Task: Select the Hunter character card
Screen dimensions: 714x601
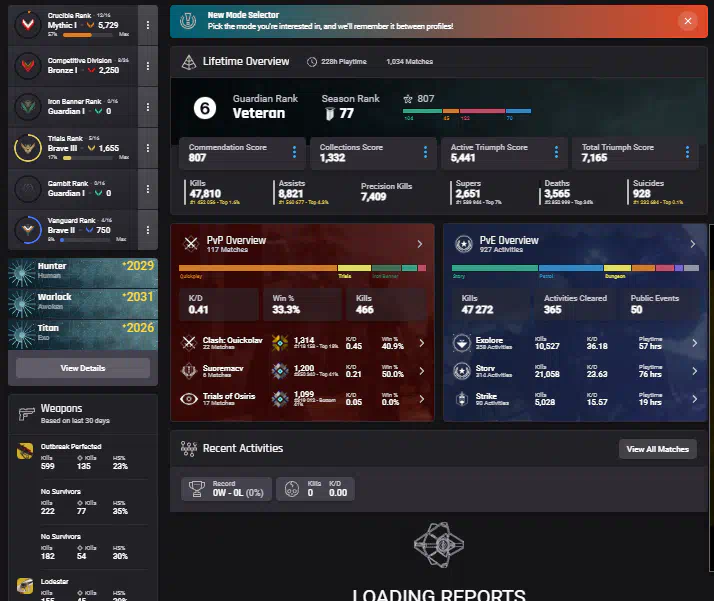Action: pyautogui.click(x=83, y=272)
